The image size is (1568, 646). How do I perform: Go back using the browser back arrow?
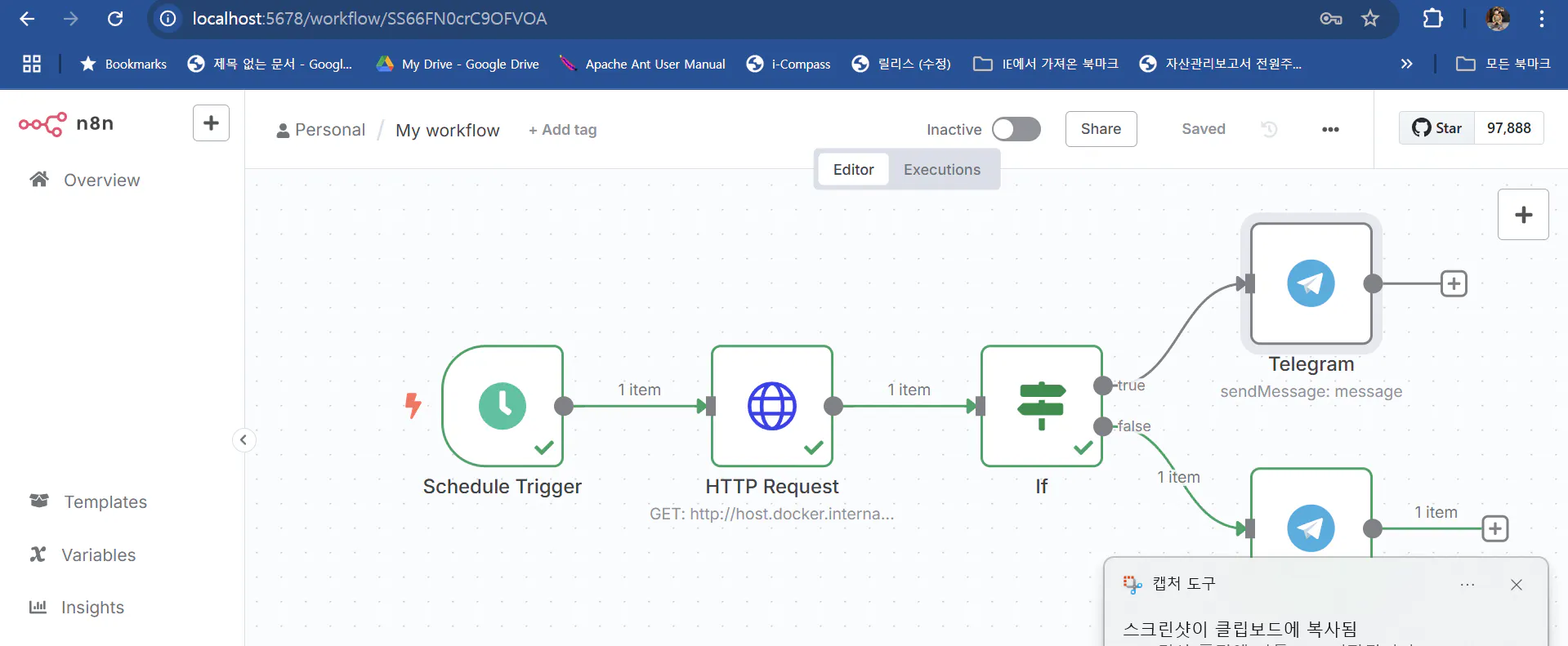point(27,19)
